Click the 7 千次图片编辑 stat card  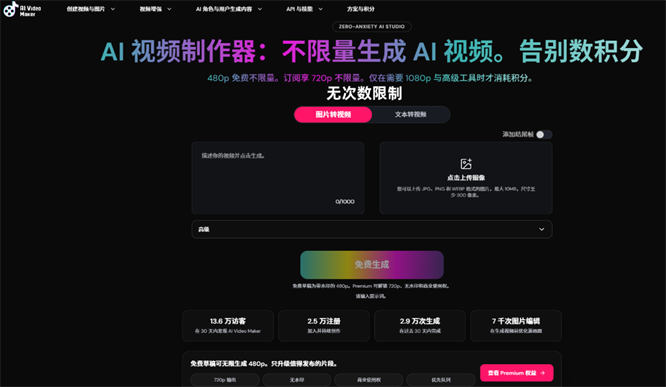click(516, 325)
